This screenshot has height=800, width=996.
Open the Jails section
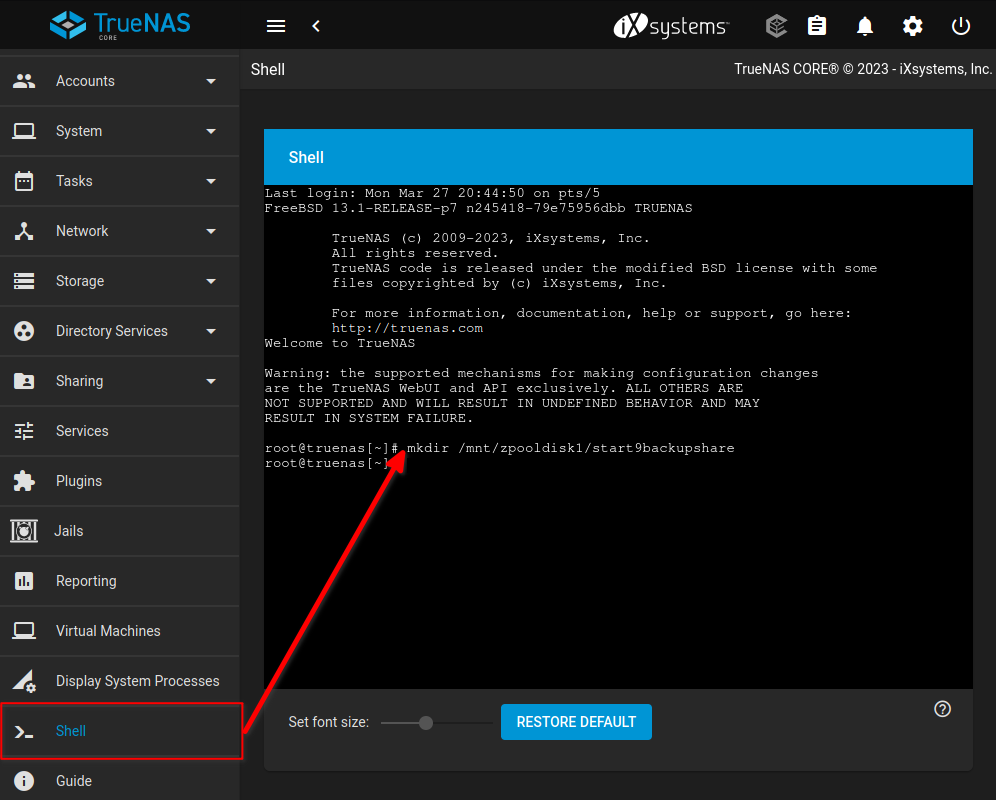tap(69, 531)
